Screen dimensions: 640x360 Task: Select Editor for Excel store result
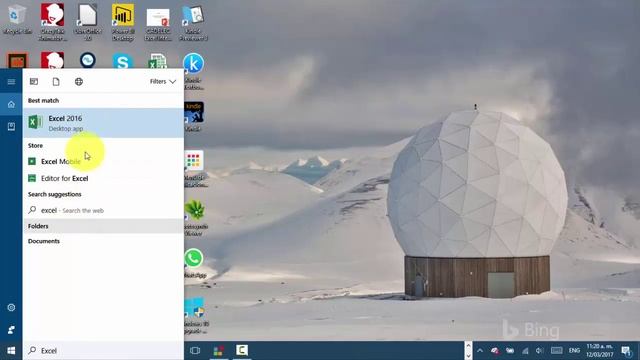click(x=103, y=178)
